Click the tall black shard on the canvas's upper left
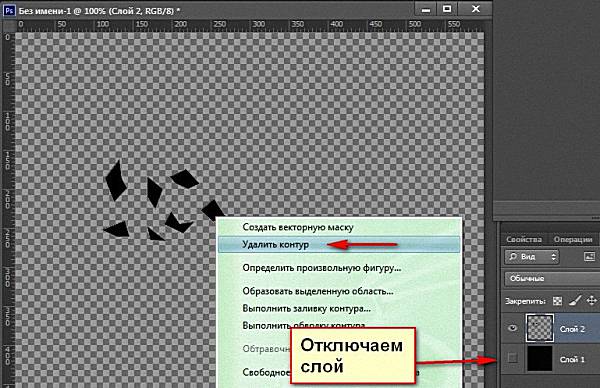This screenshot has width=600, height=388. 116,180
